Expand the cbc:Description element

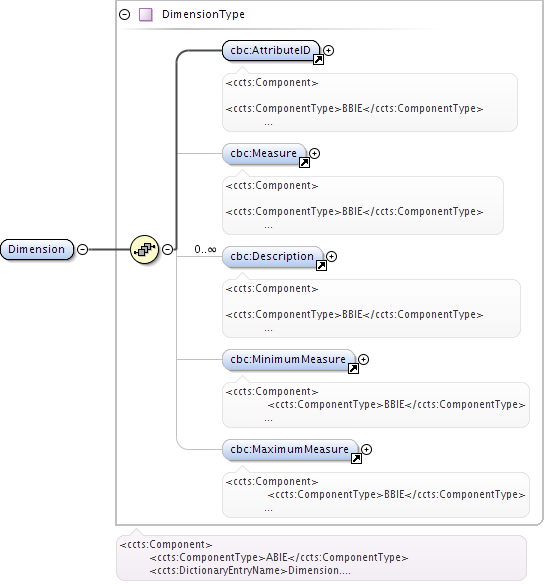[x=331, y=256]
